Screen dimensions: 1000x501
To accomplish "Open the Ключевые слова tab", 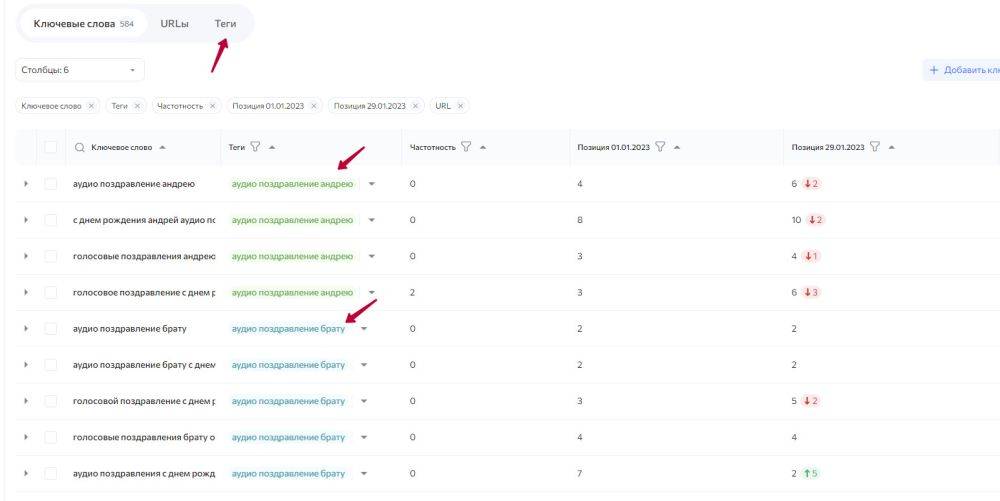I will coord(84,24).
